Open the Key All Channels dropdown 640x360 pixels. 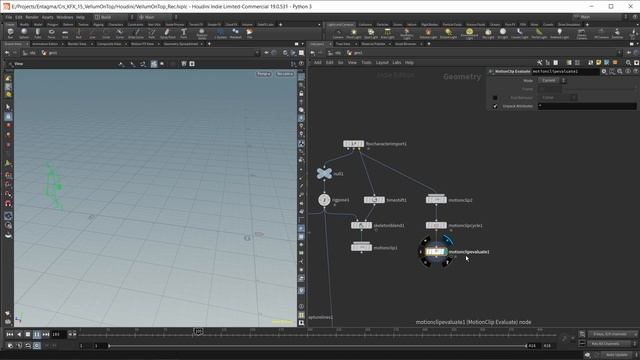612,344
